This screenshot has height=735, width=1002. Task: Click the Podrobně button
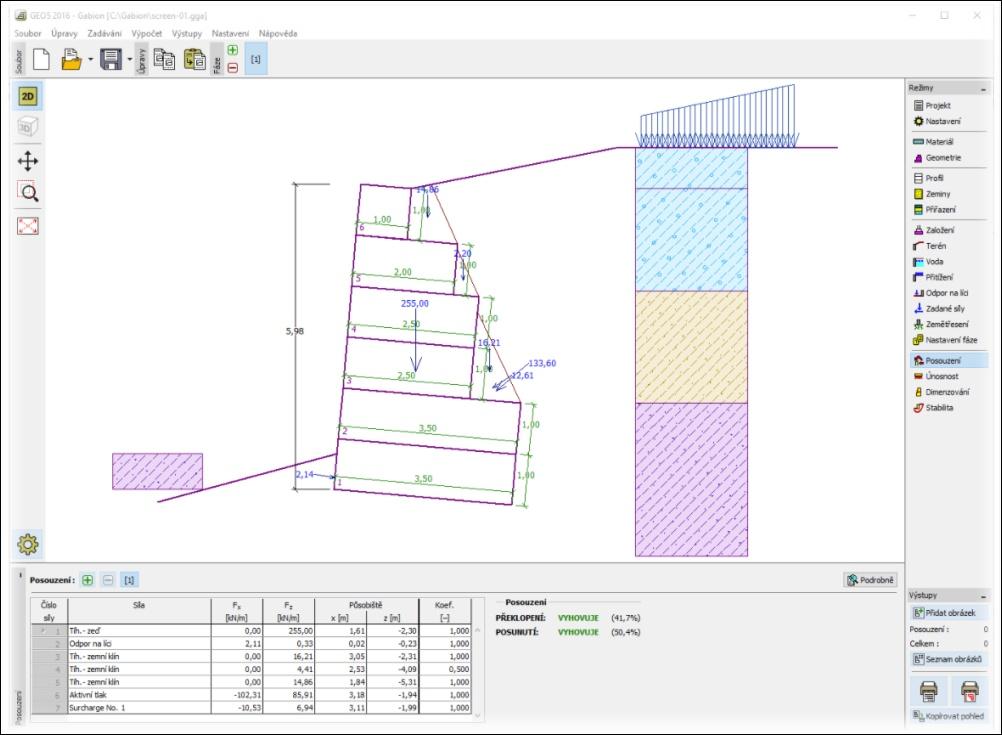[x=870, y=580]
